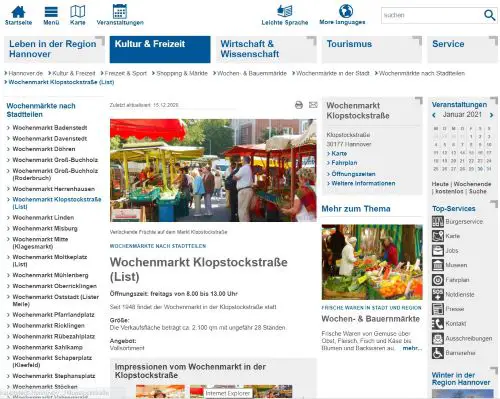
Task: Open Weitere Informationen link
Action: pos(363,183)
